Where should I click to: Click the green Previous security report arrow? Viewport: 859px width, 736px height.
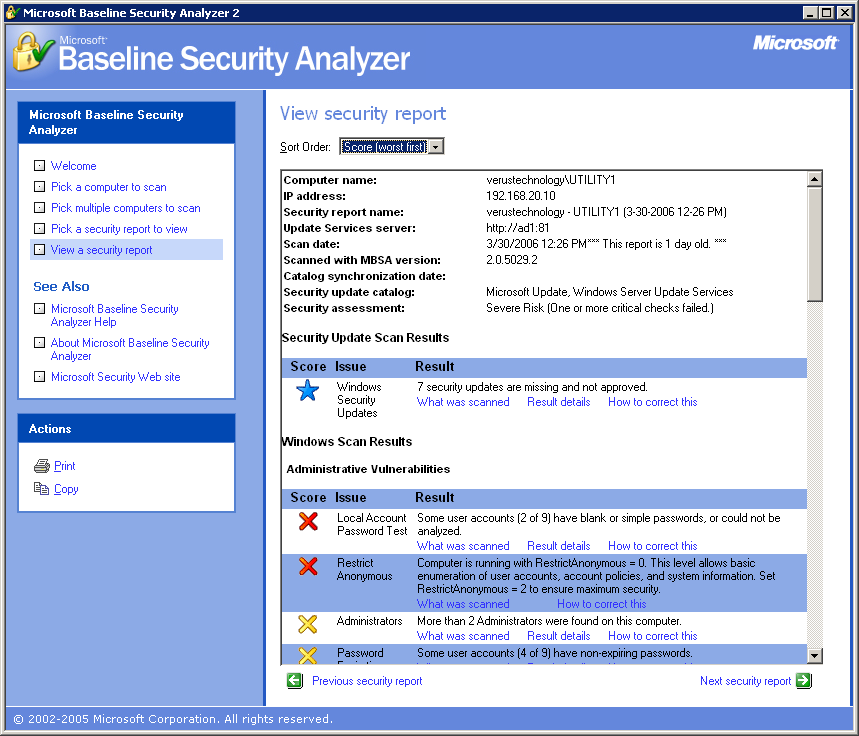pyautogui.click(x=294, y=681)
